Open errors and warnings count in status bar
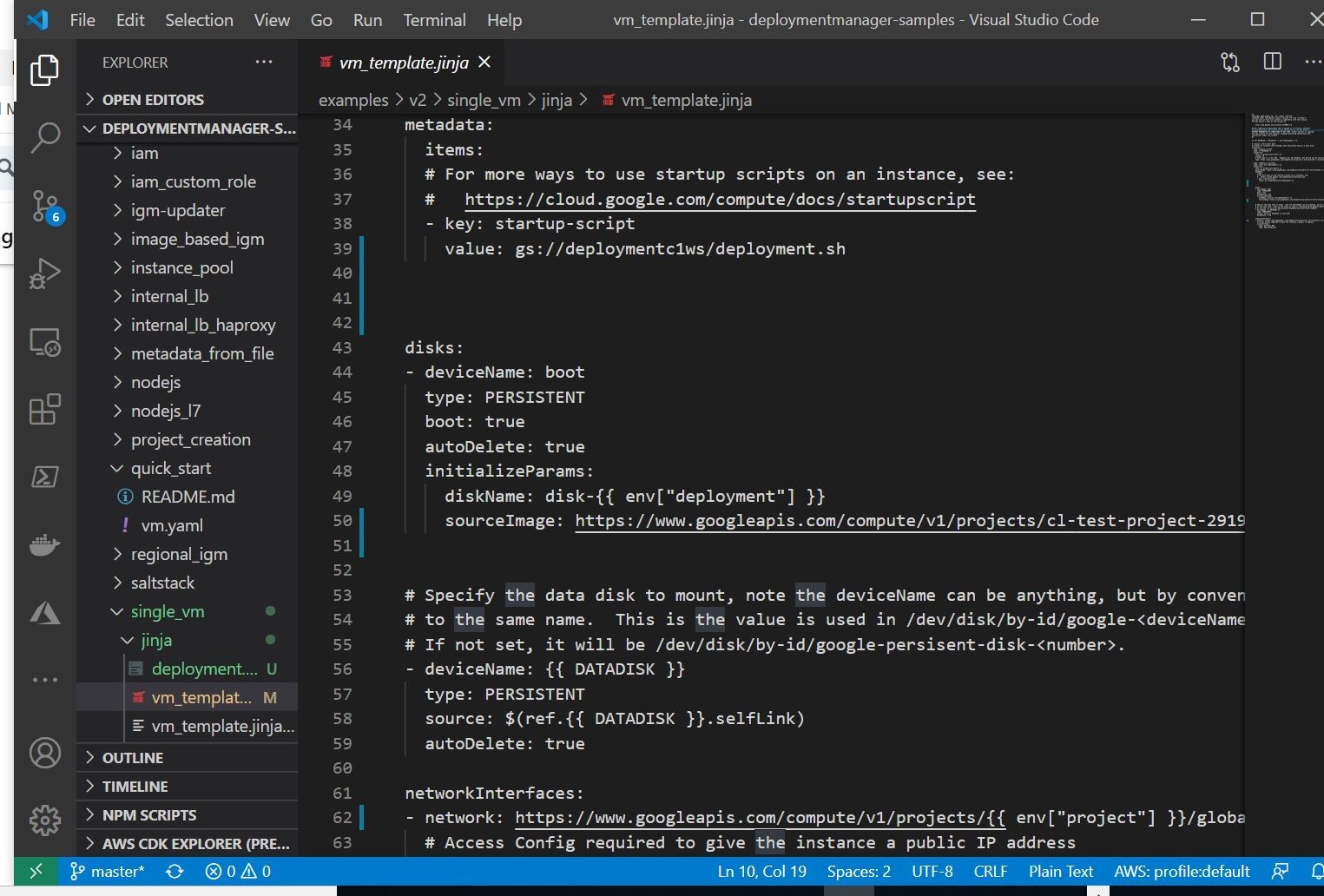1324x896 pixels. (238, 871)
